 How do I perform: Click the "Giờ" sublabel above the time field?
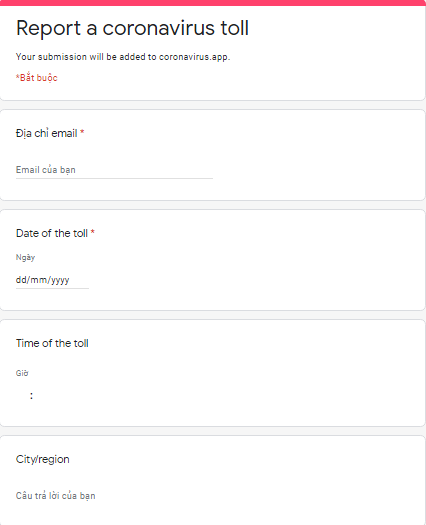pyautogui.click(x=22, y=373)
